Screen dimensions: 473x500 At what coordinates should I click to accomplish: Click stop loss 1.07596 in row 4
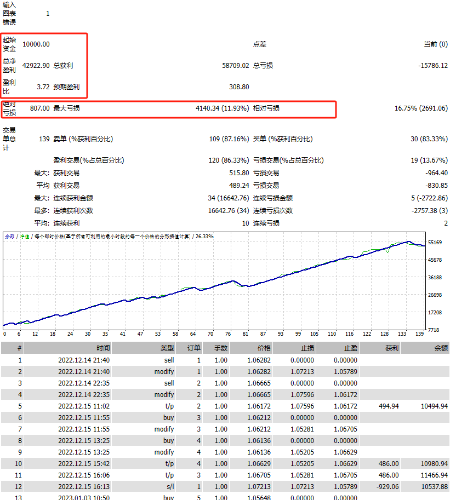[302, 394]
